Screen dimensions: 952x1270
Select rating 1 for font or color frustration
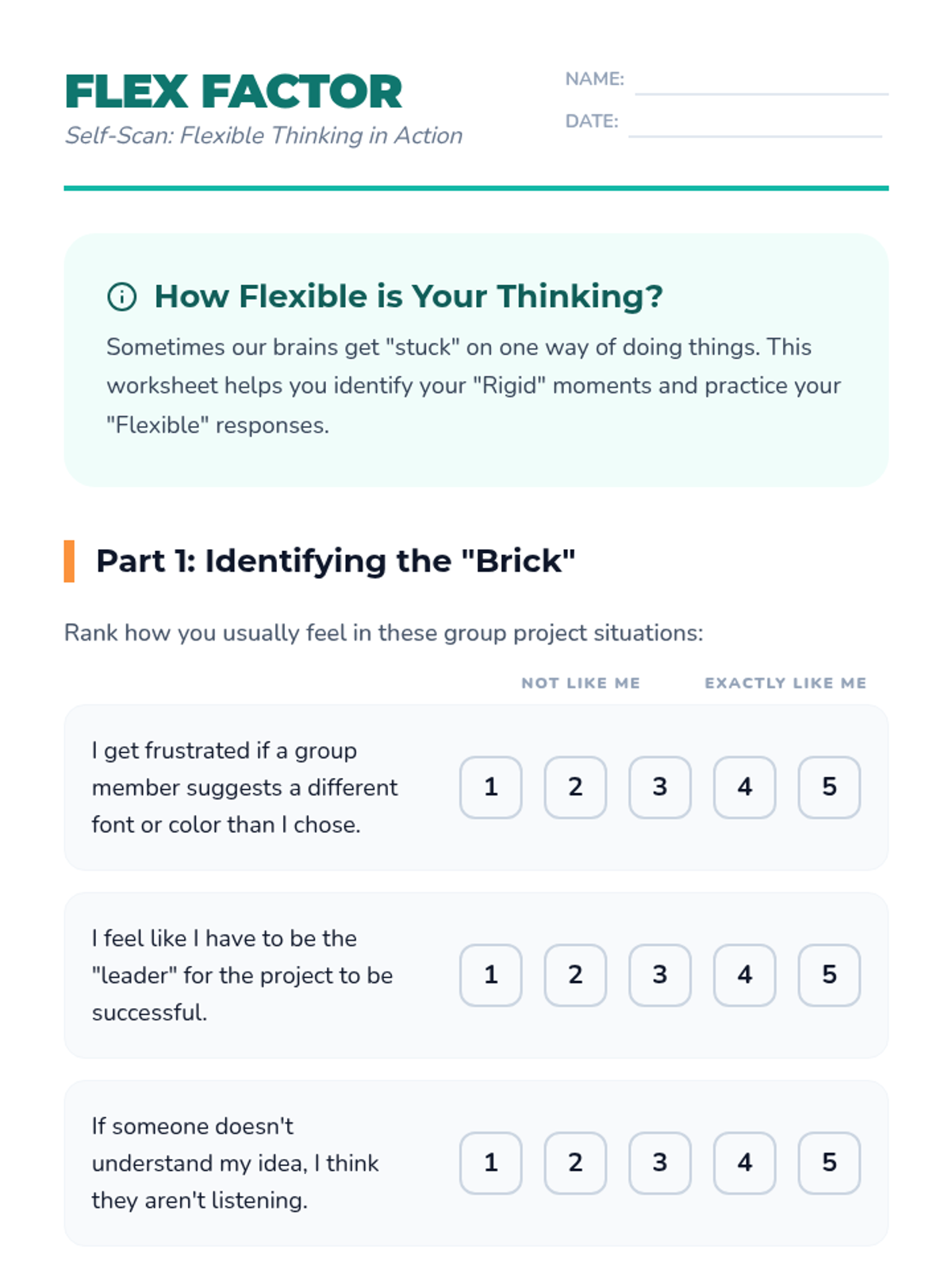click(x=490, y=787)
